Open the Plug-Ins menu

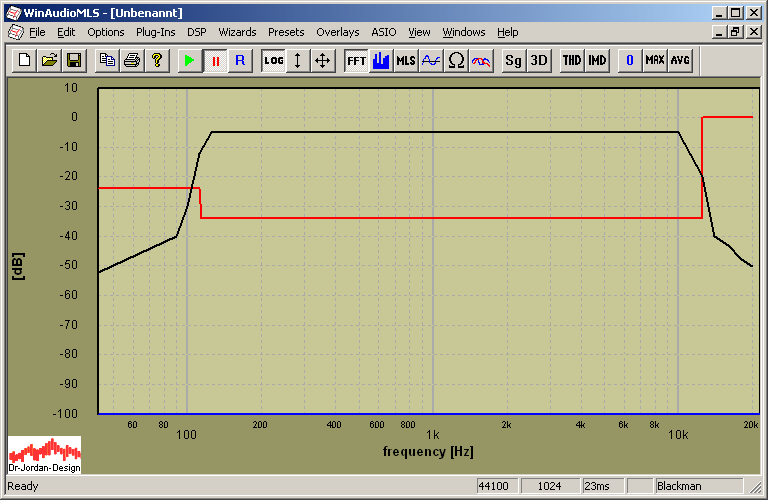click(155, 32)
